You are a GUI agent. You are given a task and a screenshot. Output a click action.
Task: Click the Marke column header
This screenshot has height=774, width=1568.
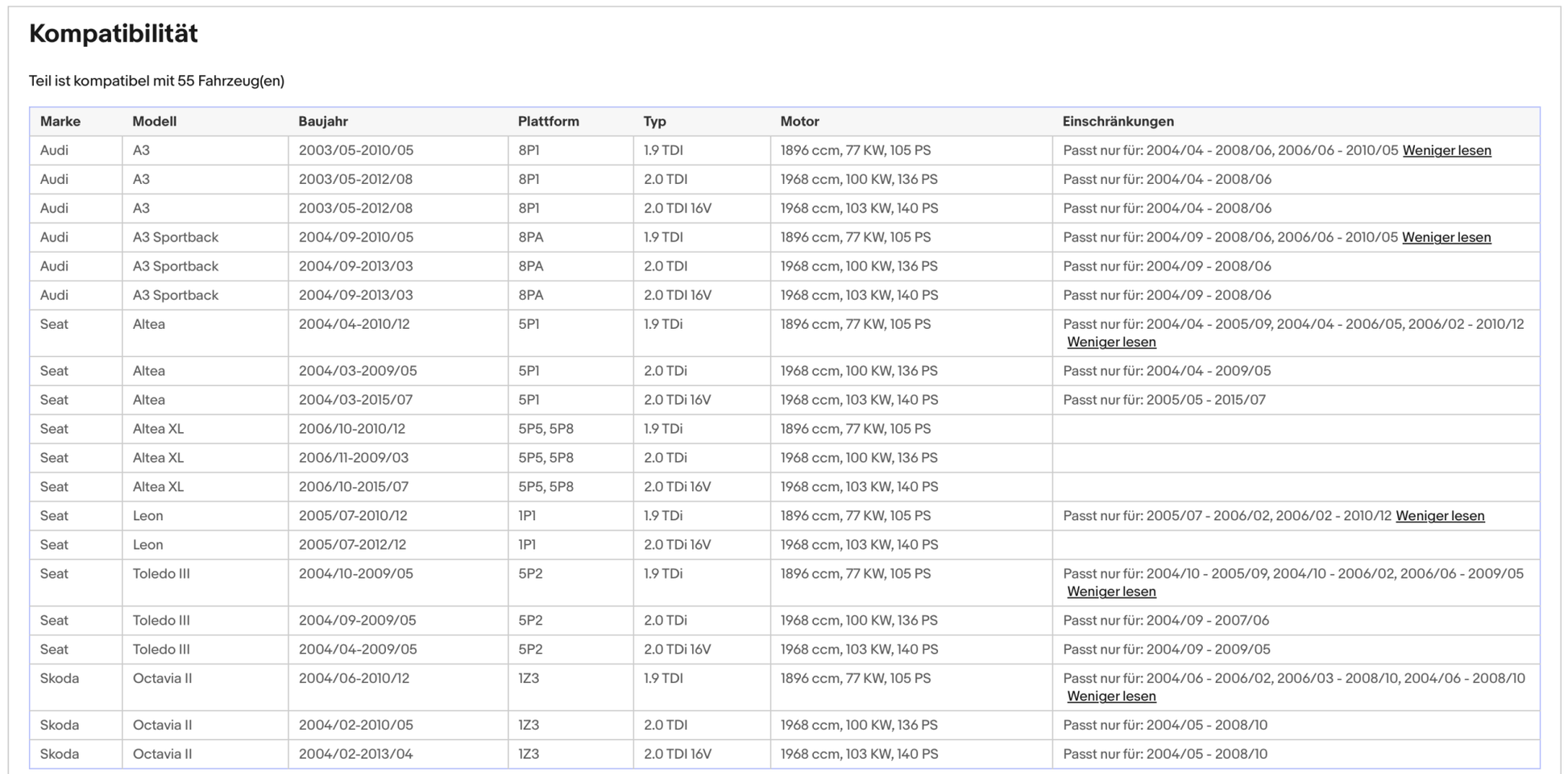pyautogui.click(x=60, y=122)
